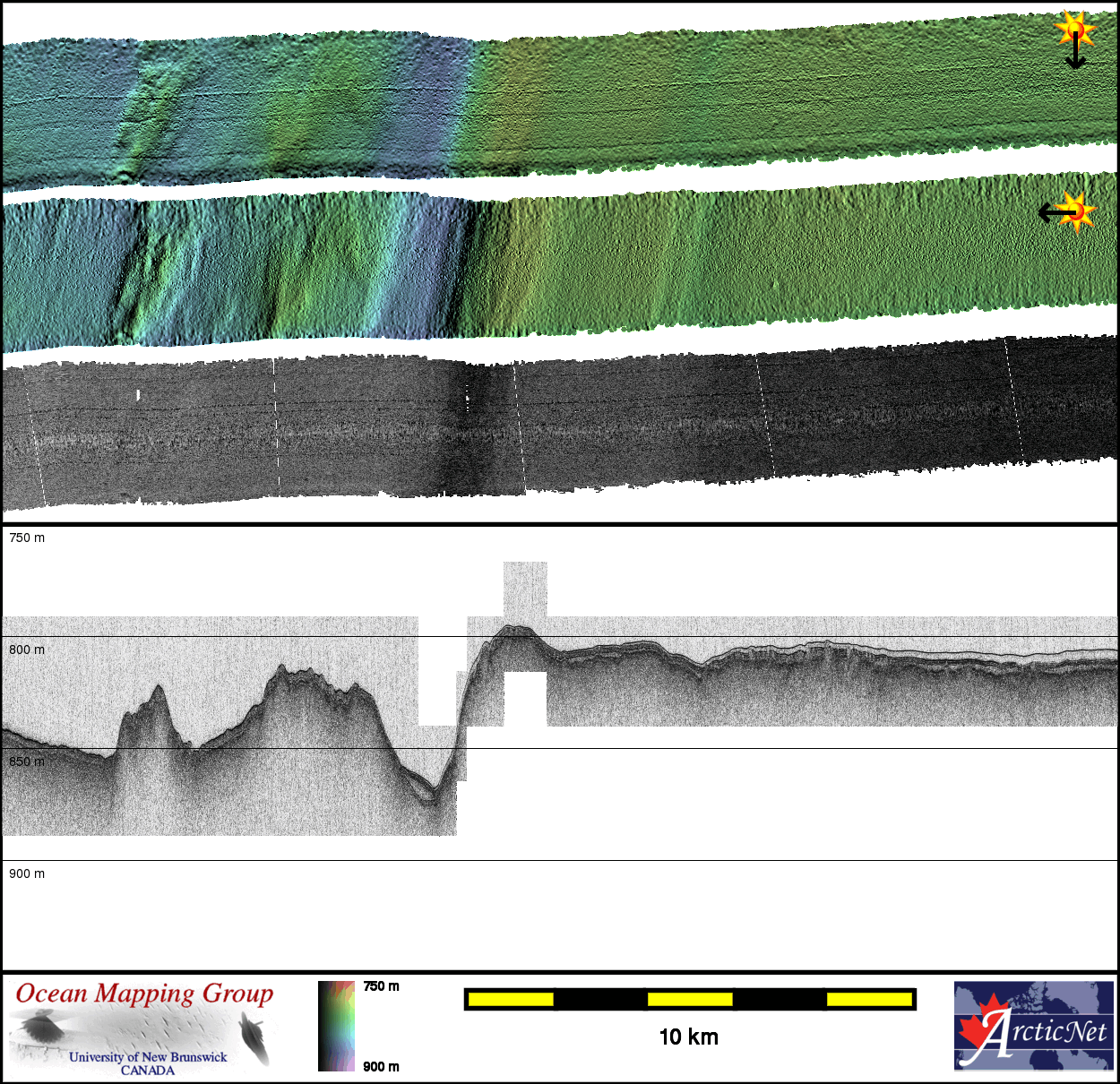Click the 850 m depth label in the profile

pyautogui.click(x=27, y=761)
